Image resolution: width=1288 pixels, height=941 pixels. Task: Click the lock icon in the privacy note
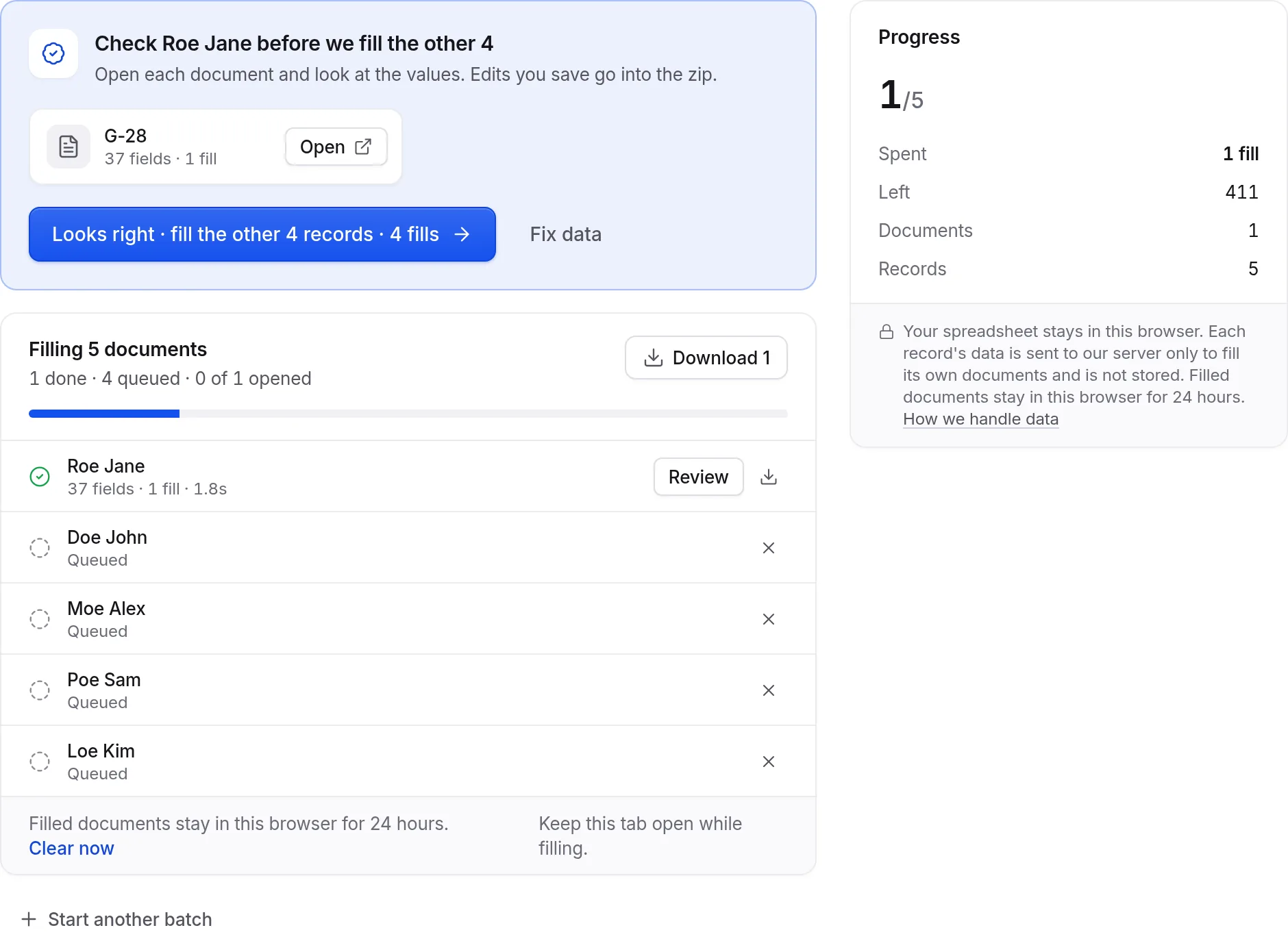[x=887, y=332]
